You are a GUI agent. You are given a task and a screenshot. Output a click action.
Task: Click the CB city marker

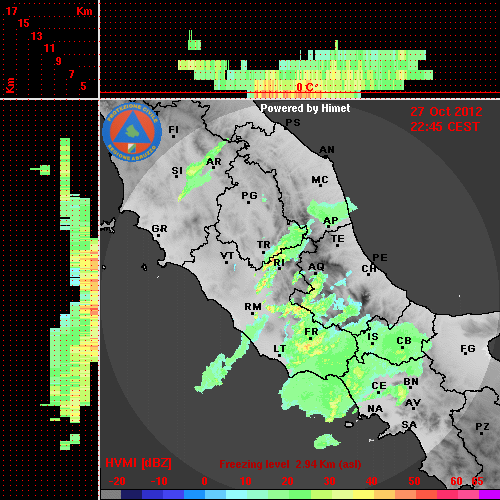point(402,348)
